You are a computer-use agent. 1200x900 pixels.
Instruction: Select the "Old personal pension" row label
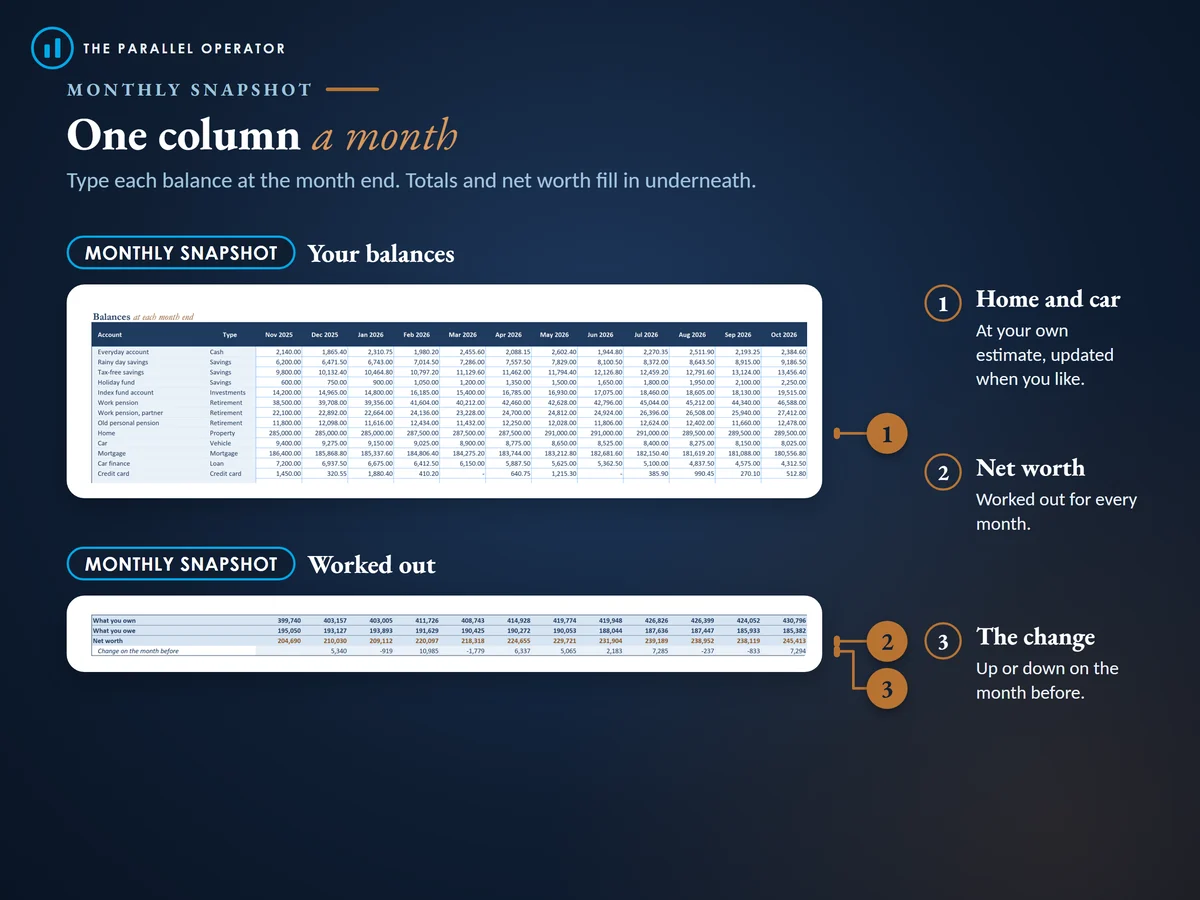click(128, 423)
